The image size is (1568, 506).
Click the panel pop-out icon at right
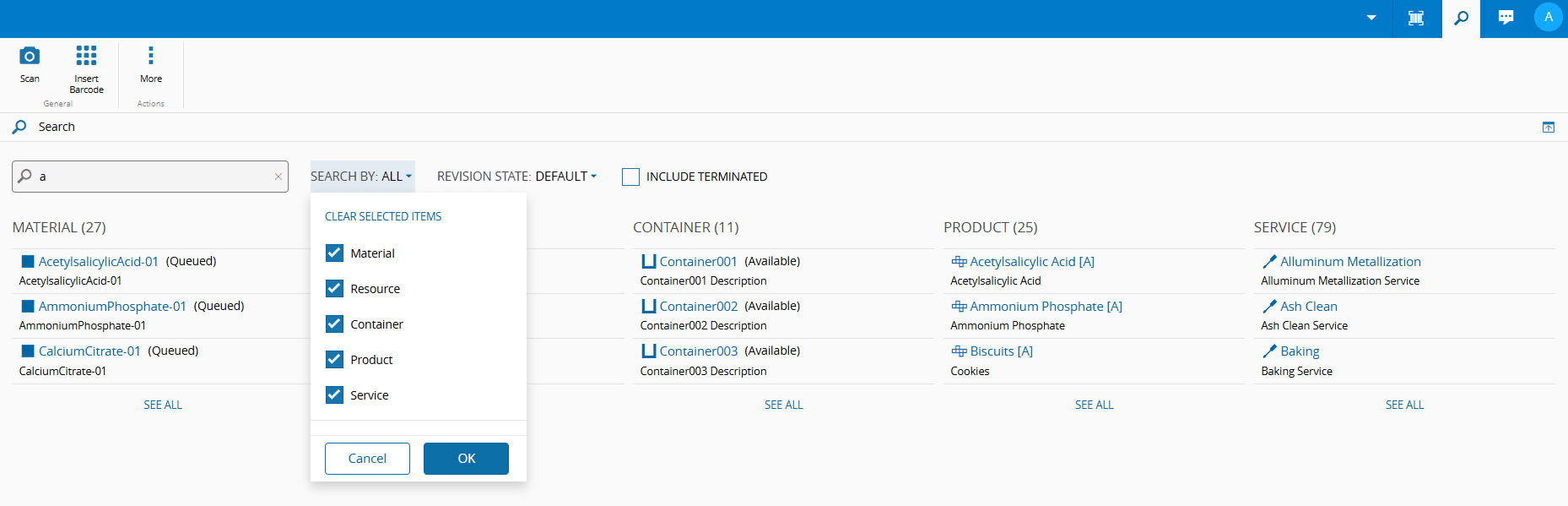1548,128
